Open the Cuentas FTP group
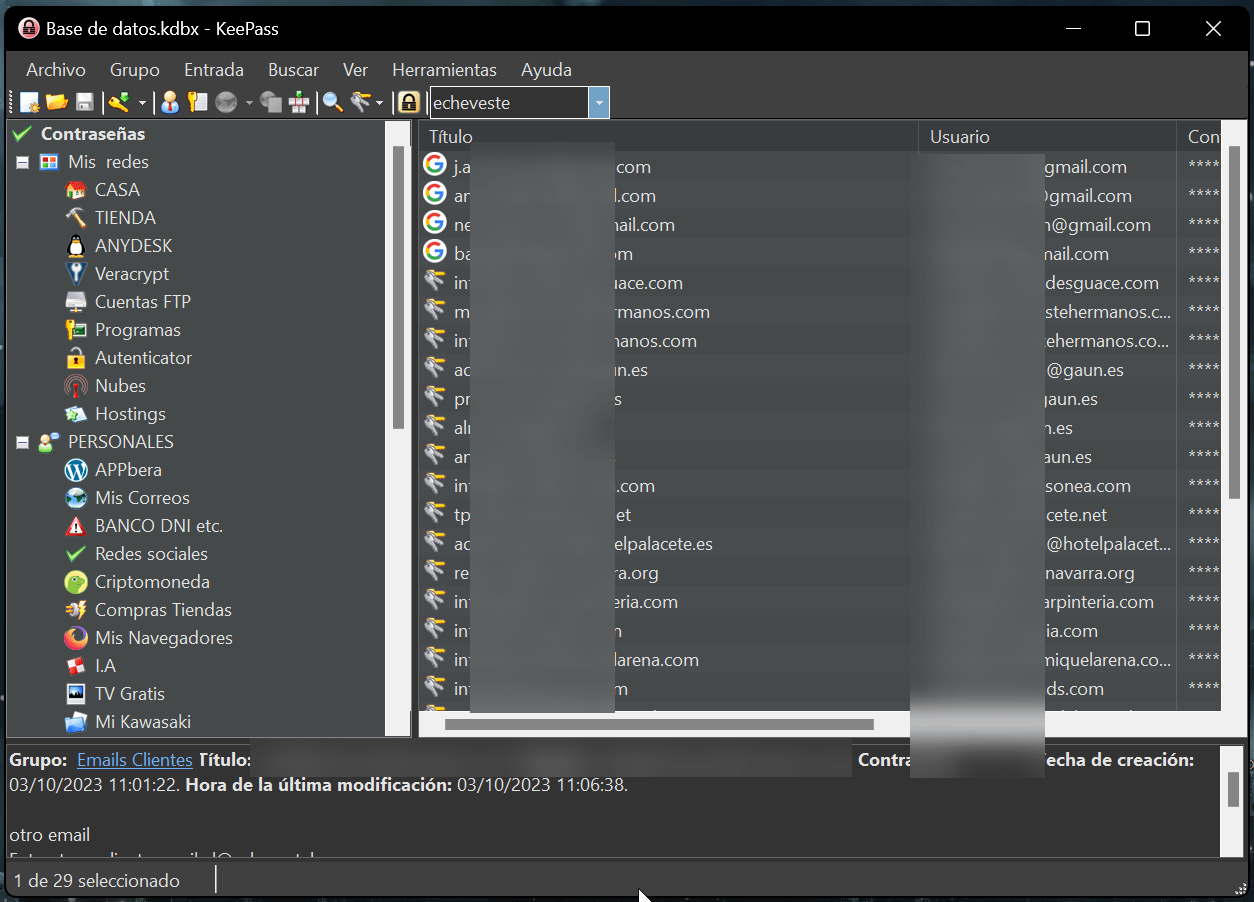1254x902 pixels. coord(143,302)
